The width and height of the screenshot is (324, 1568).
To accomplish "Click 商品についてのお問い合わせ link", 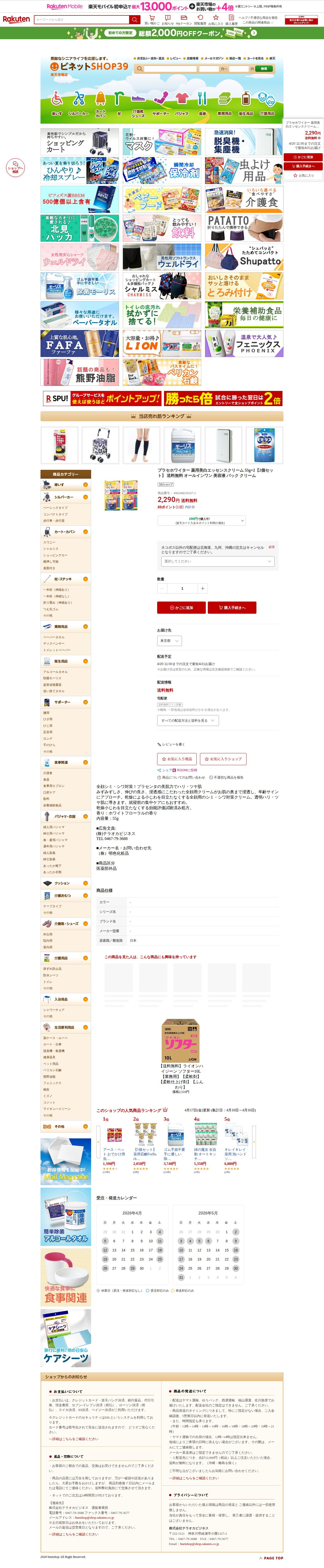I will [x=181, y=777].
